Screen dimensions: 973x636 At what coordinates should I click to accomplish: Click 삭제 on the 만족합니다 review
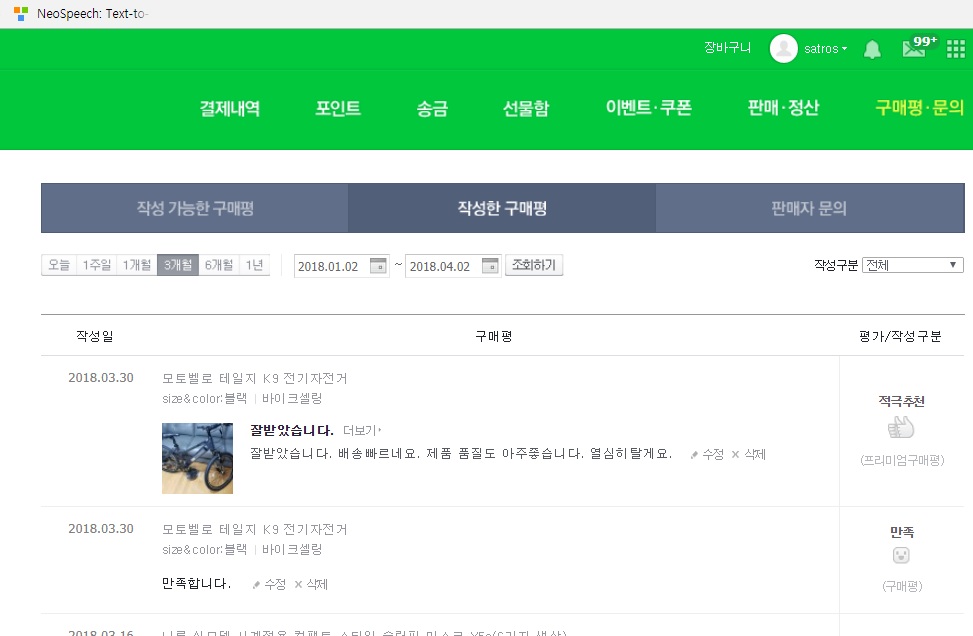click(x=311, y=584)
